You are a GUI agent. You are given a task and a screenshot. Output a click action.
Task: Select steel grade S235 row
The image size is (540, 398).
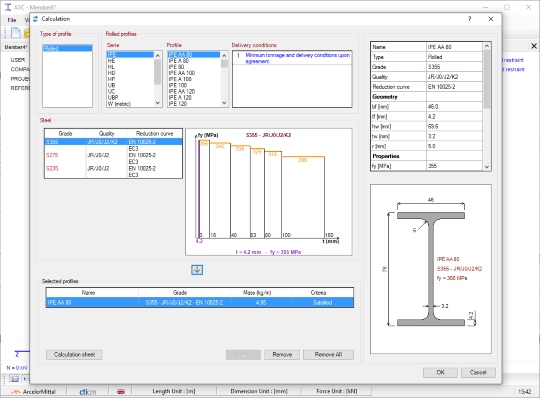pos(113,168)
